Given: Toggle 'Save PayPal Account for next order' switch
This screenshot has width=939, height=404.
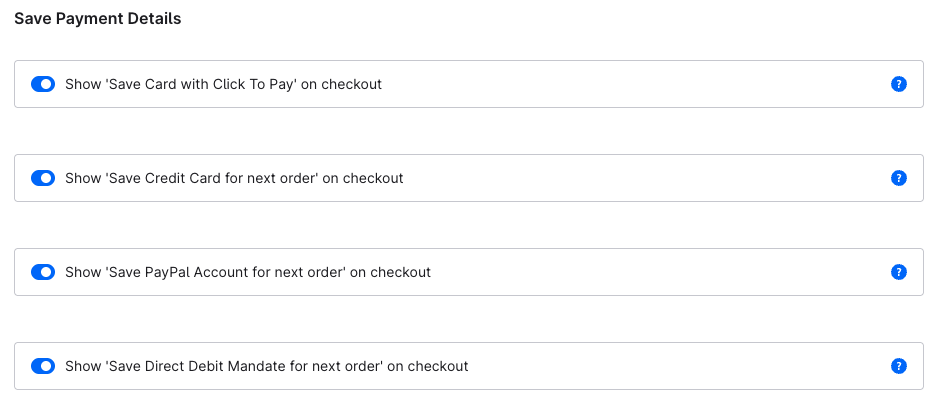Looking at the screenshot, I should click(43, 272).
